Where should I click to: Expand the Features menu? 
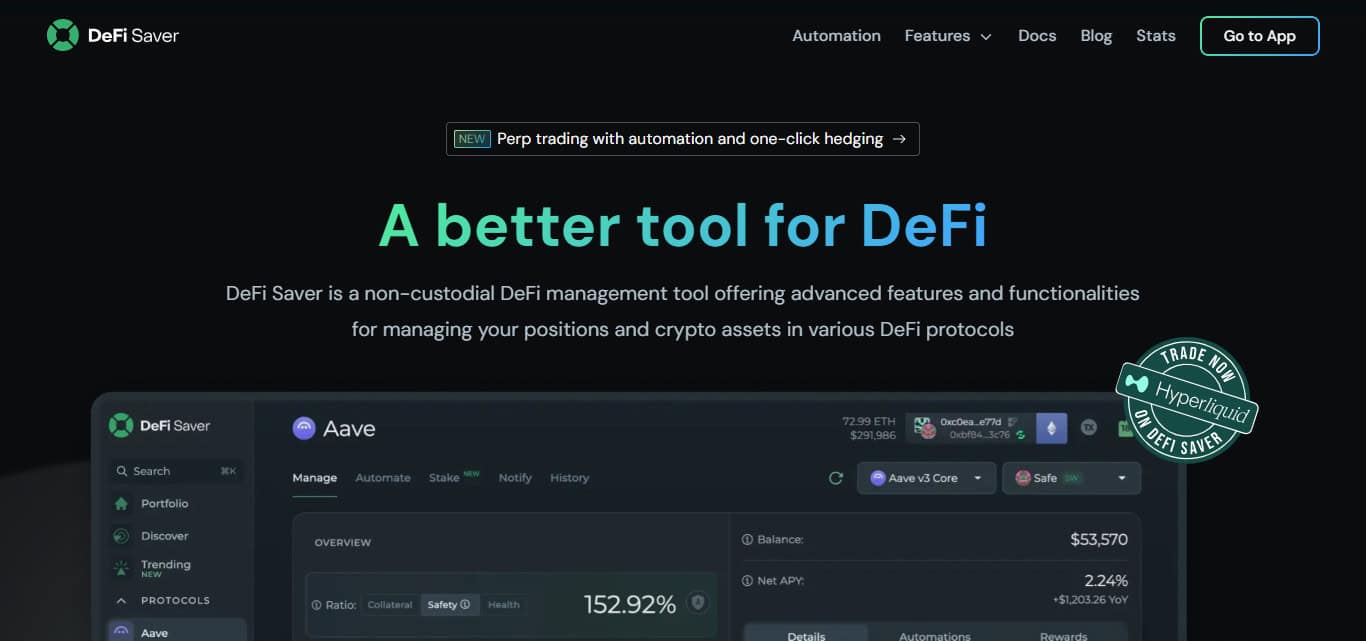click(x=948, y=36)
